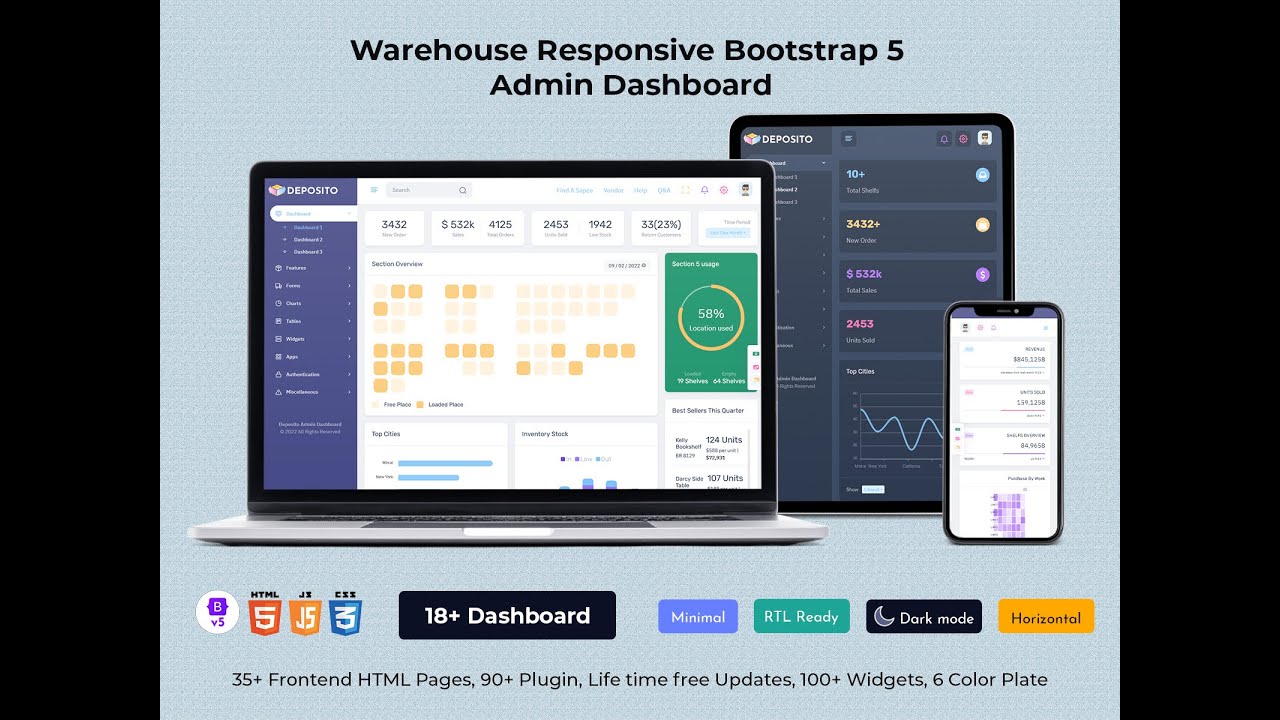
Task: Click the New Order yellow icon on the tablet
Action: 983,225
